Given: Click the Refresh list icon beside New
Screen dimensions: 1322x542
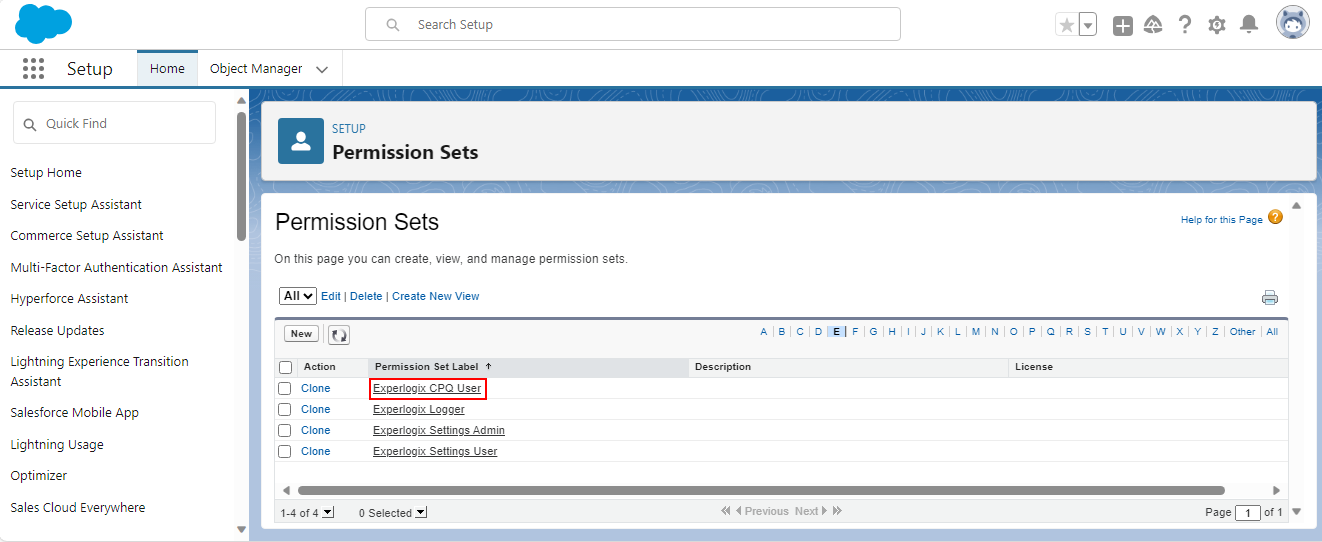Looking at the screenshot, I should (x=339, y=335).
